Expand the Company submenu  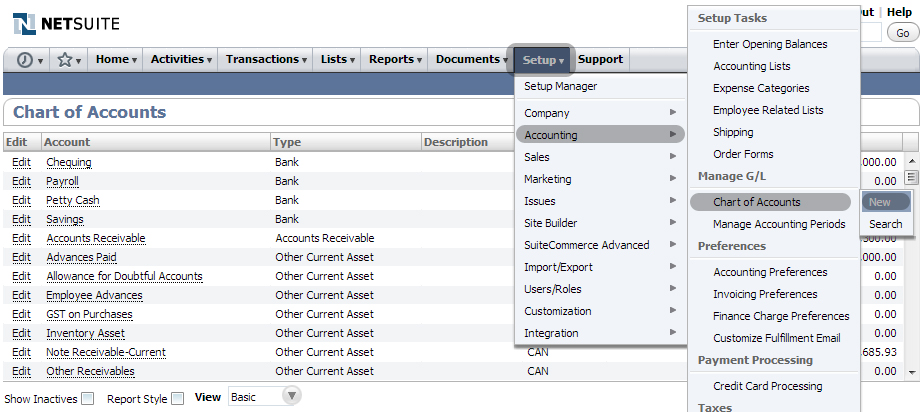[x=600, y=113]
